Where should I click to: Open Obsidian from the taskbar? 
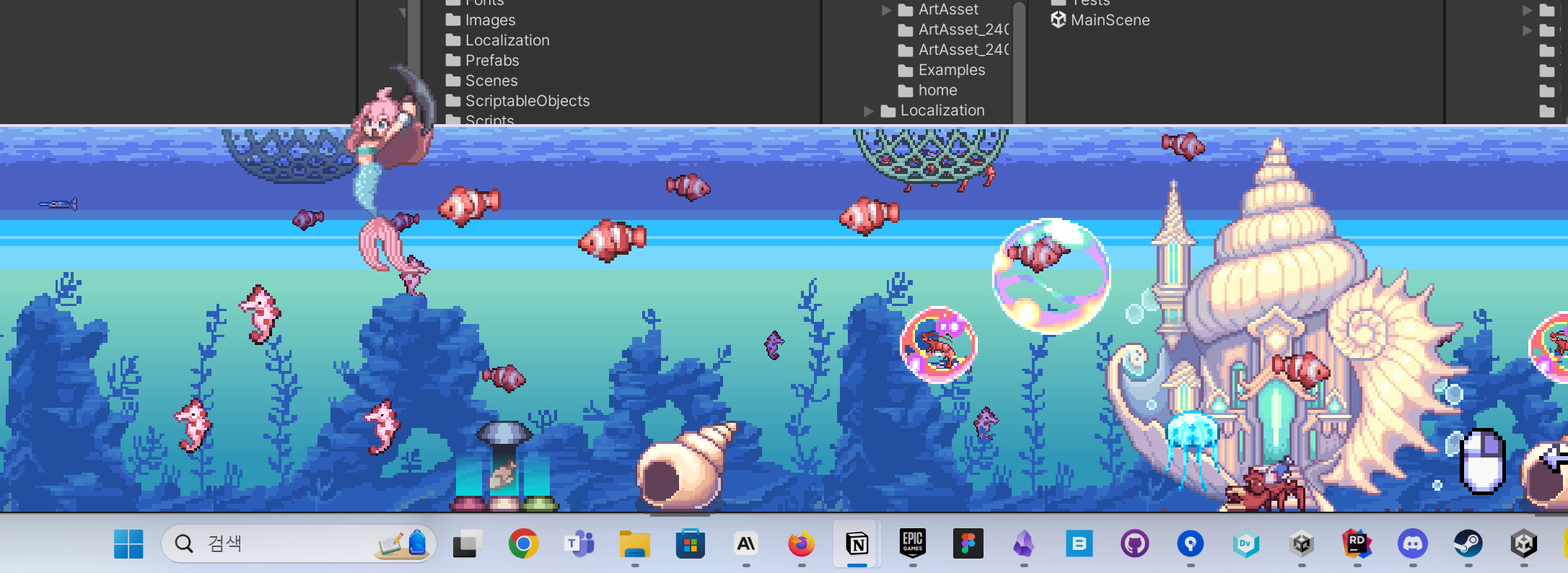click(1023, 544)
